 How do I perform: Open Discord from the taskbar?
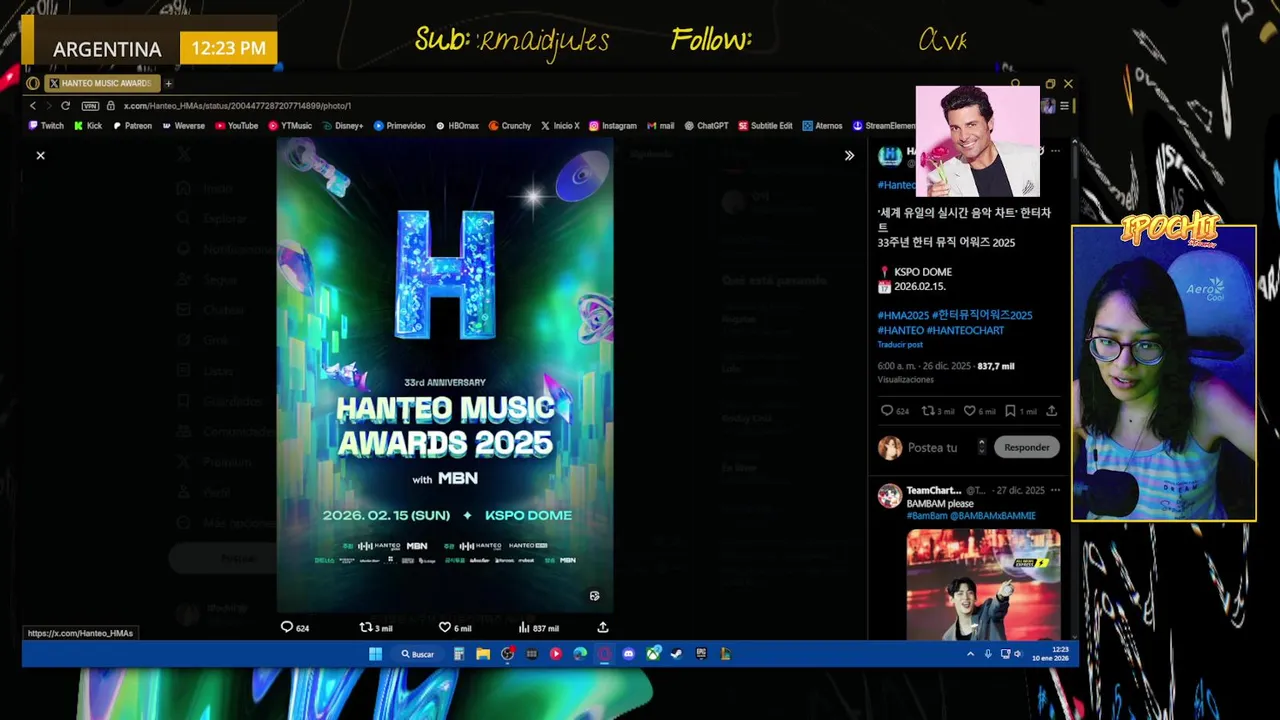[x=628, y=654]
